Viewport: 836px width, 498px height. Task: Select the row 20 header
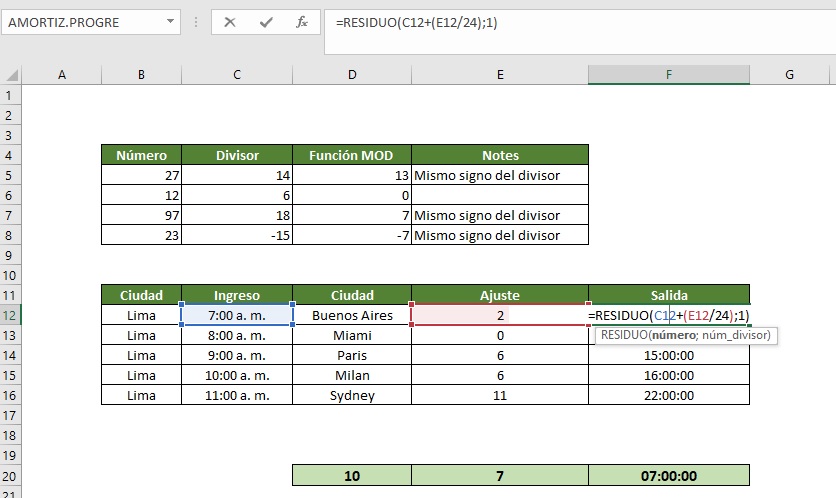coord(10,476)
